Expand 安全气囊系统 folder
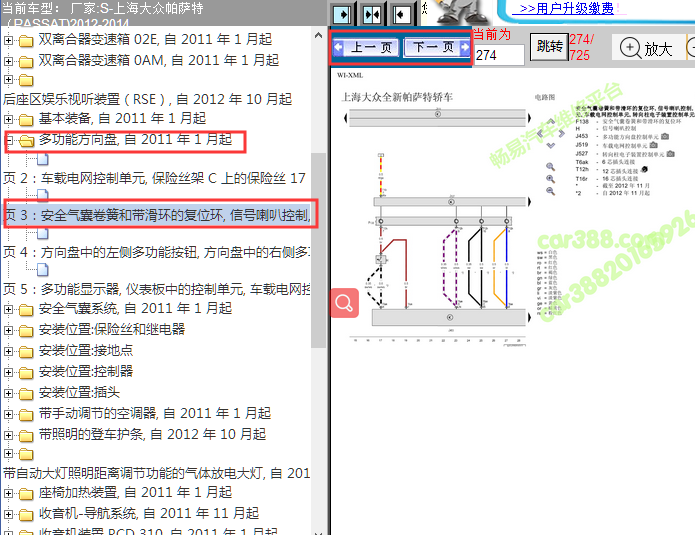 [x=8, y=309]
